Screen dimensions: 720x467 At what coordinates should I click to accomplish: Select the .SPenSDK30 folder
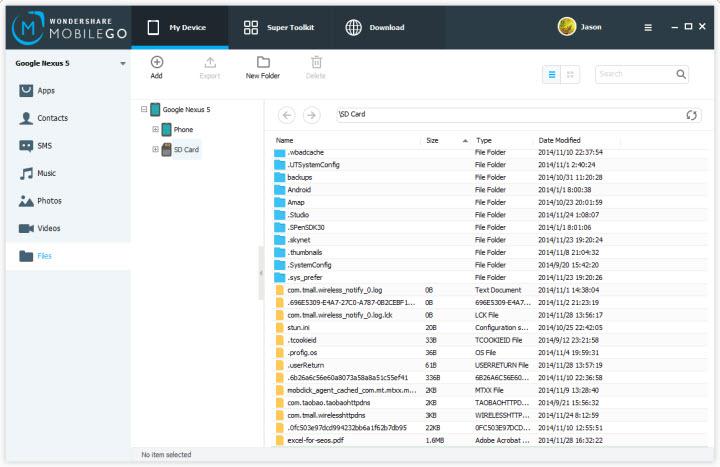pyautogui.click(x=489, y=227)
